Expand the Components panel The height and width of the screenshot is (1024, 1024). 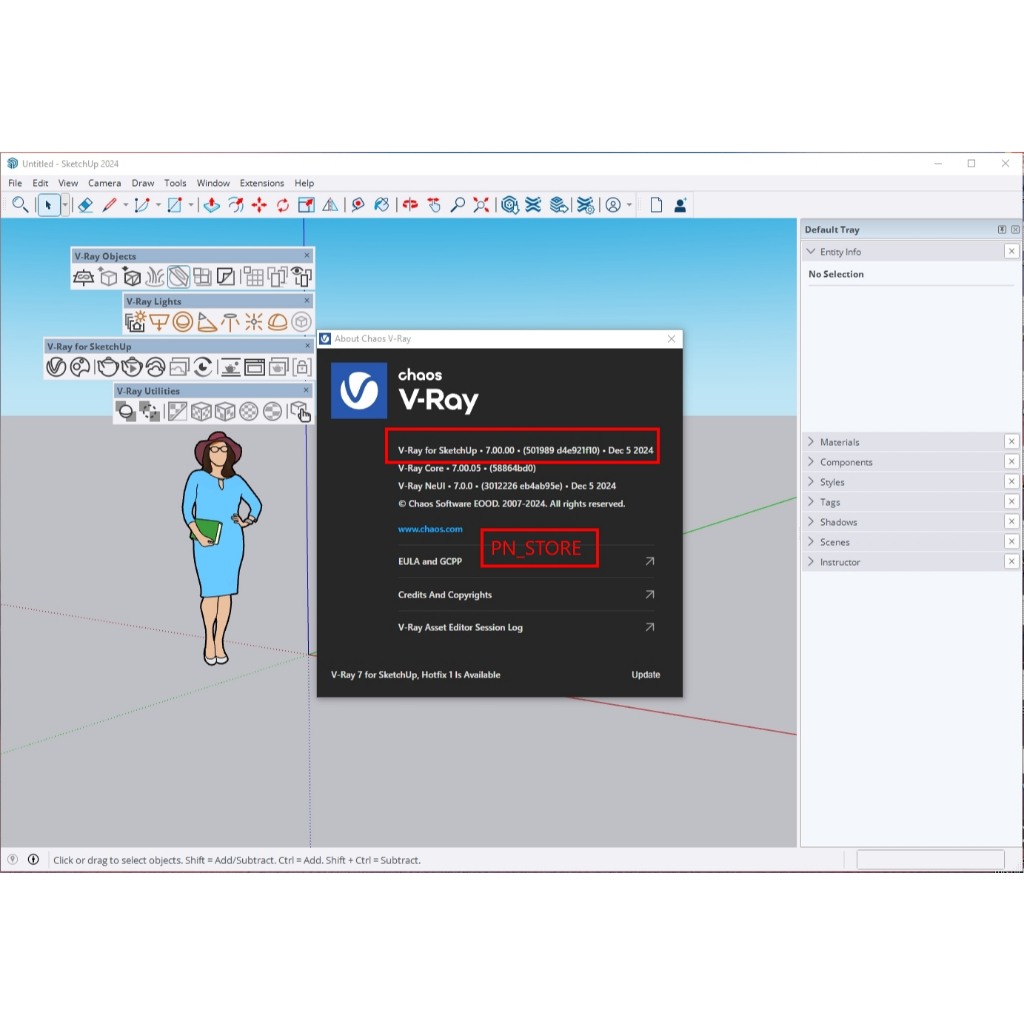(x=811, y=462)
